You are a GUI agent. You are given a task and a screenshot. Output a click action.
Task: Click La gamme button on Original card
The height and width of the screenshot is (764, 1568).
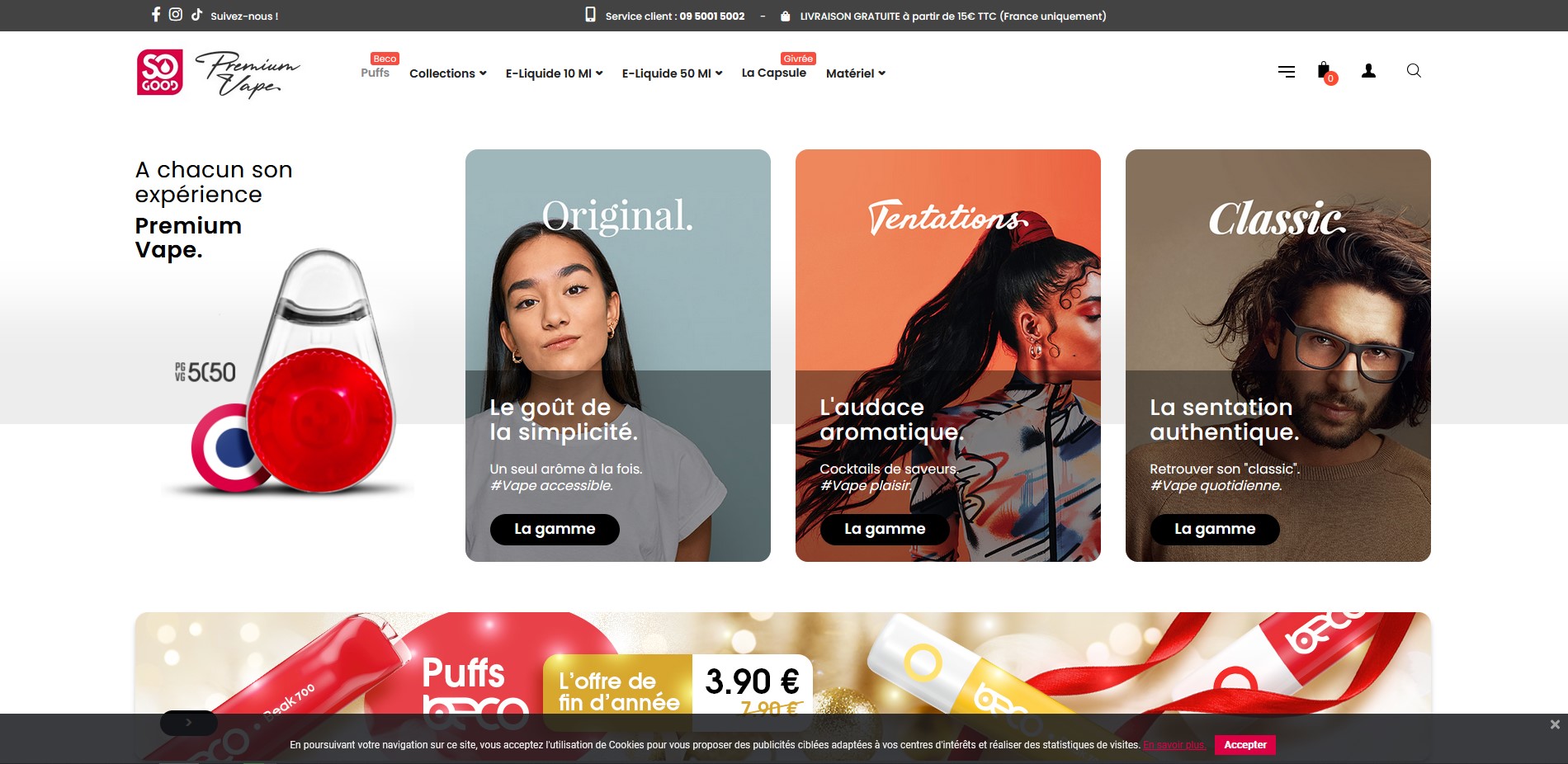[555, 529]
